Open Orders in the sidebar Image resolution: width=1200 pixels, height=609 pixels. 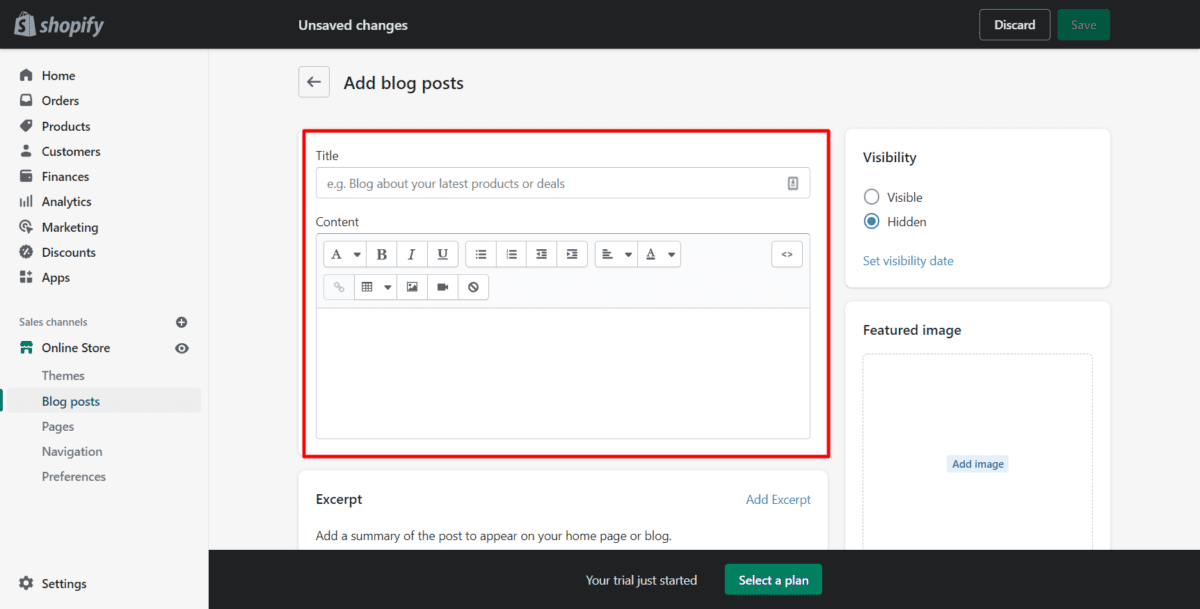(x=60, y=100)
